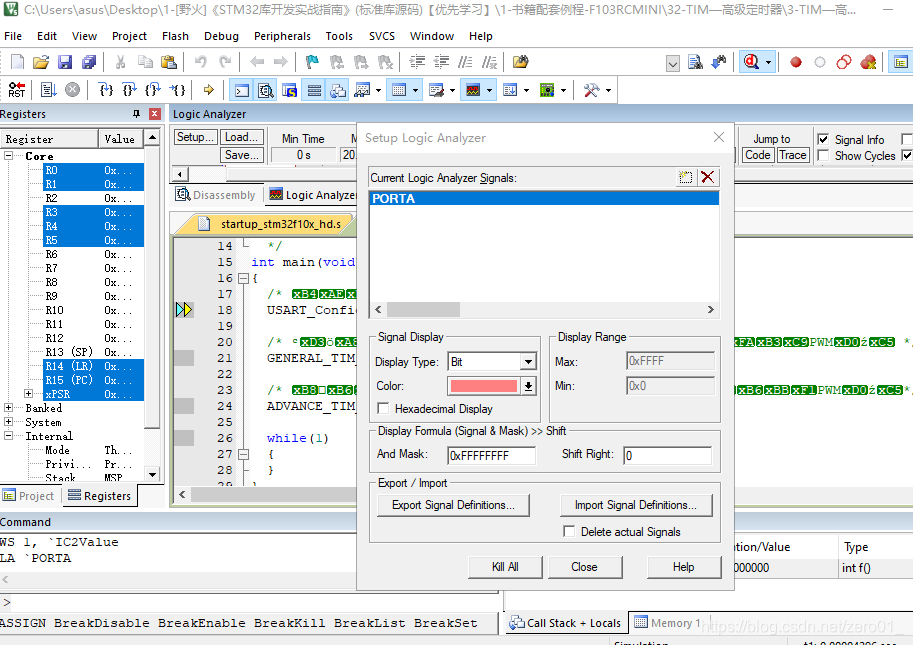The height and width of the screenshot is (645, 913).
Task: Open the Peripherals menu
Action: (282, 36)
